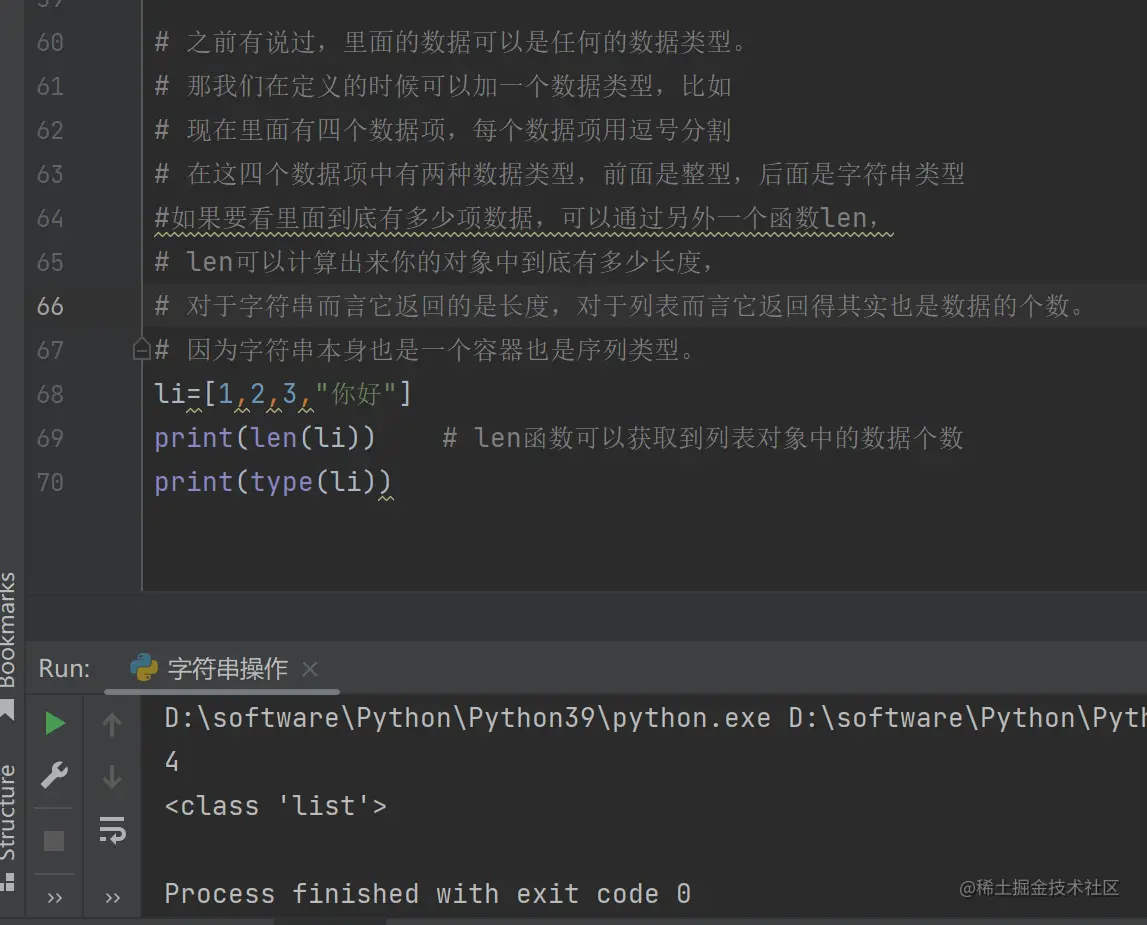
Task: Toggle soft-wrap in the Run console
Action: [112, 829]
